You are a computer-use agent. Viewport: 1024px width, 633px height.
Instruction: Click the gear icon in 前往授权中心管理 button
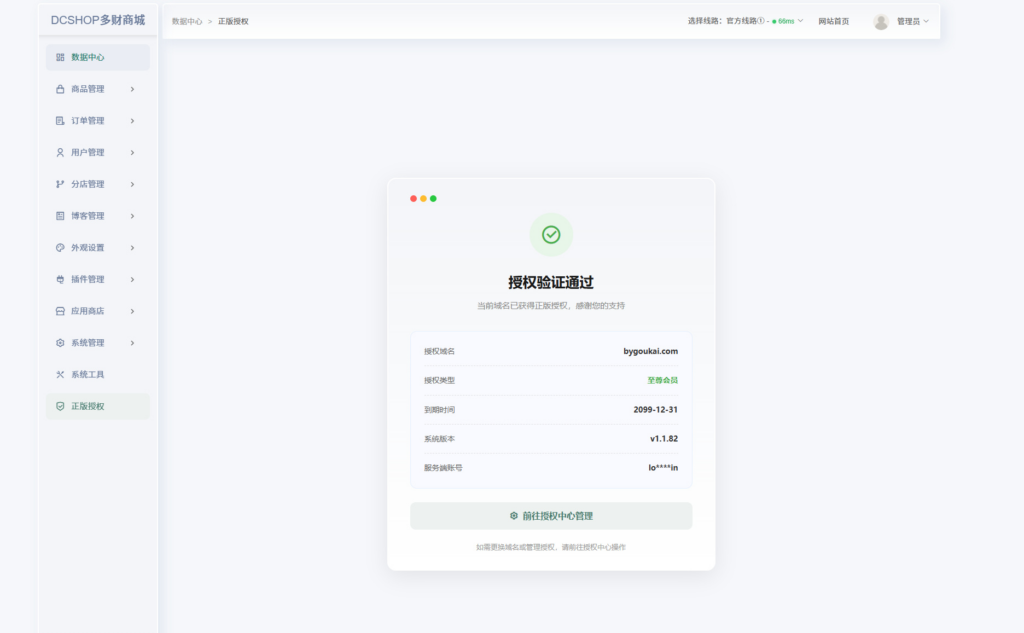point(514,516)
